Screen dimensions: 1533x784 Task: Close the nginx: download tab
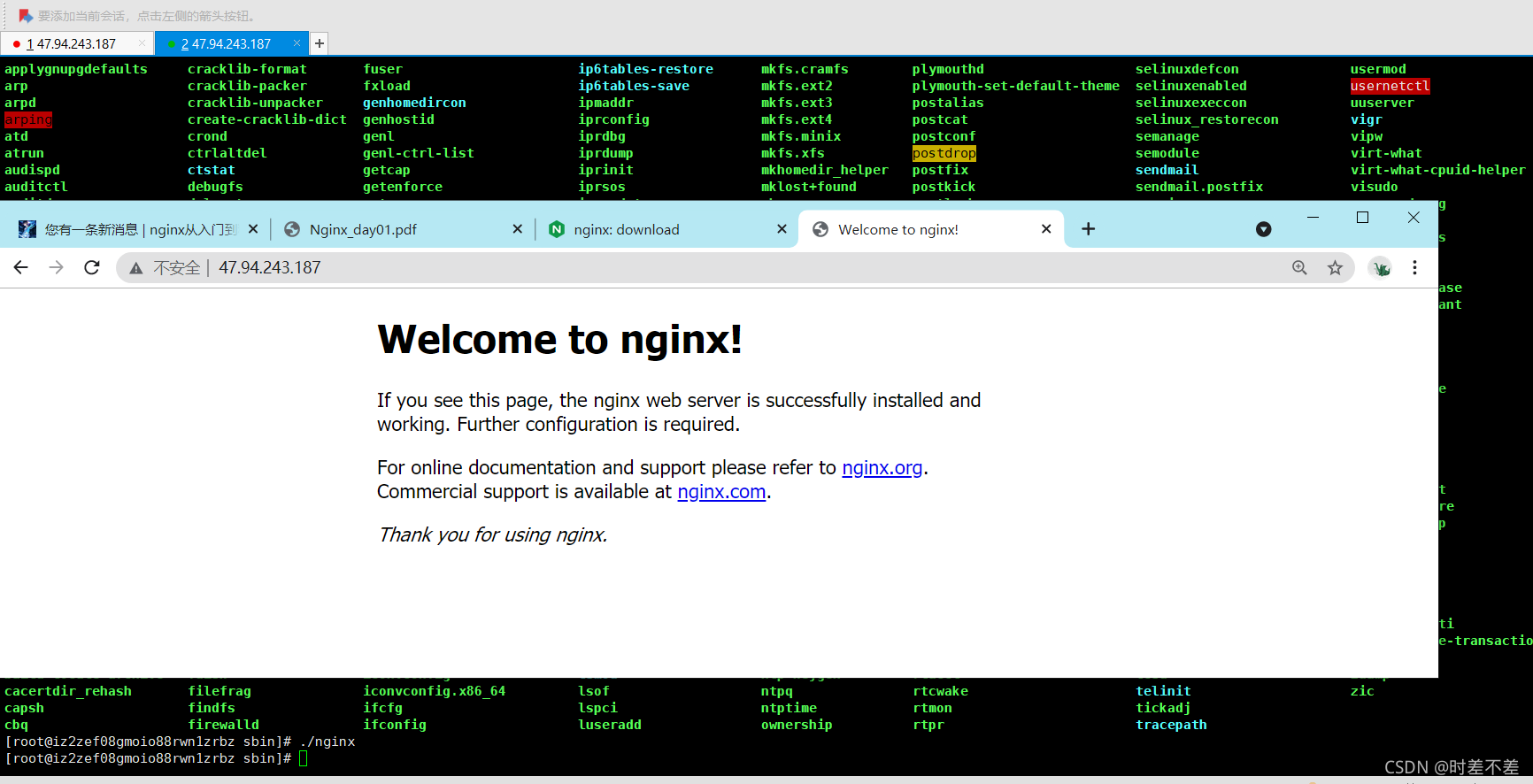[782, 229]
